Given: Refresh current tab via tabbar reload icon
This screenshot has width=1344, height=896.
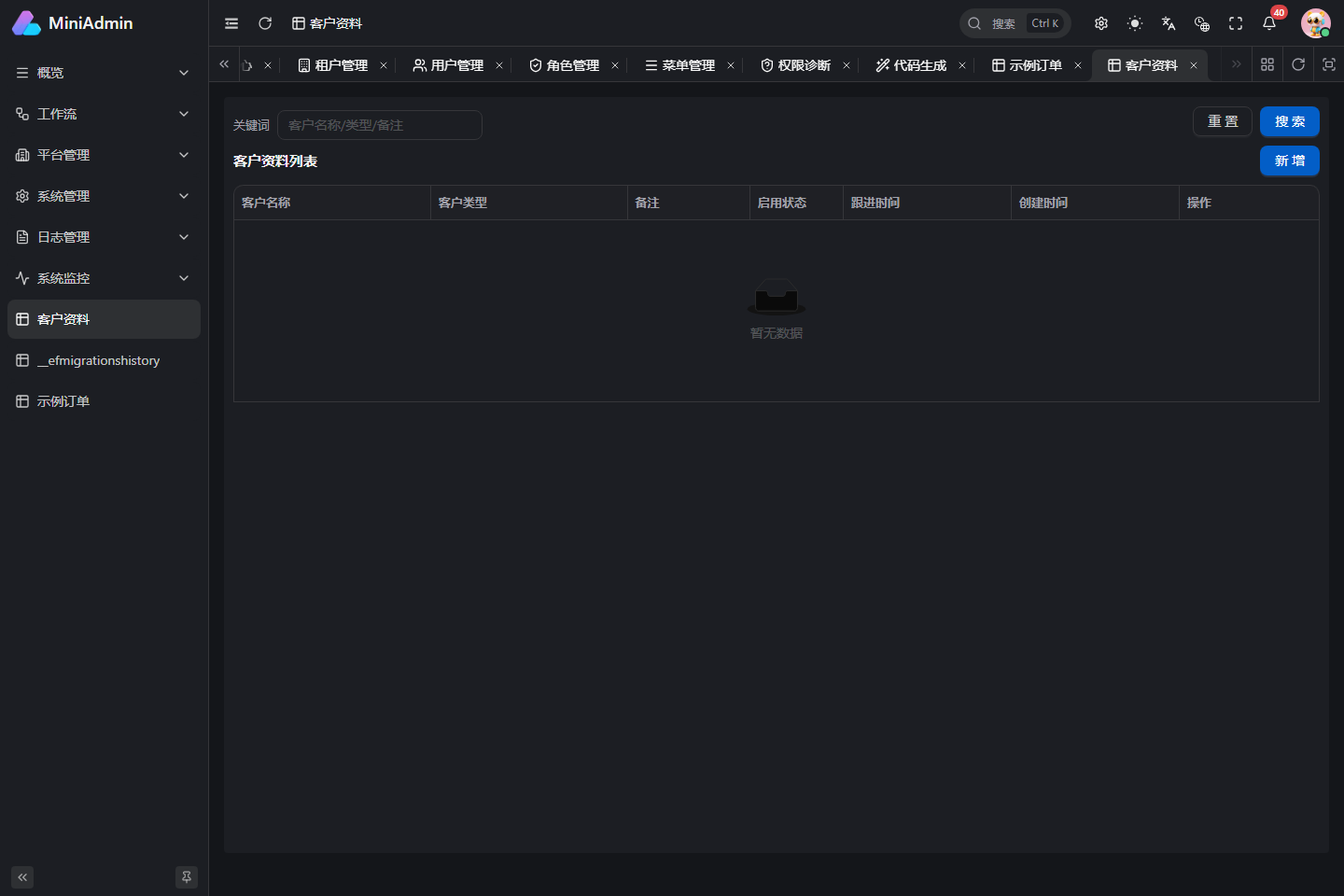Looking at the screenshot, I should tap(1298, 64).
